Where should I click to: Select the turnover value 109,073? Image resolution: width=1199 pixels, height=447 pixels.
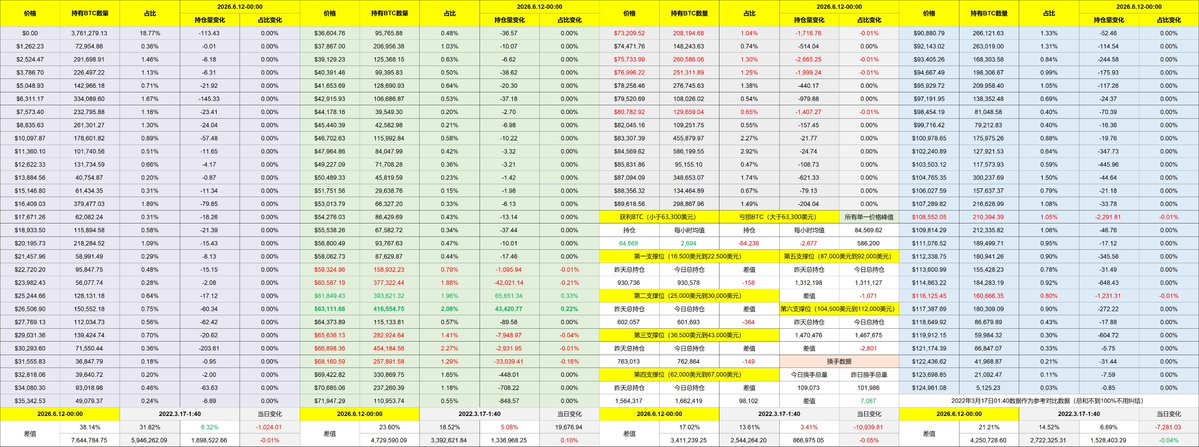[x=808, y=388]
